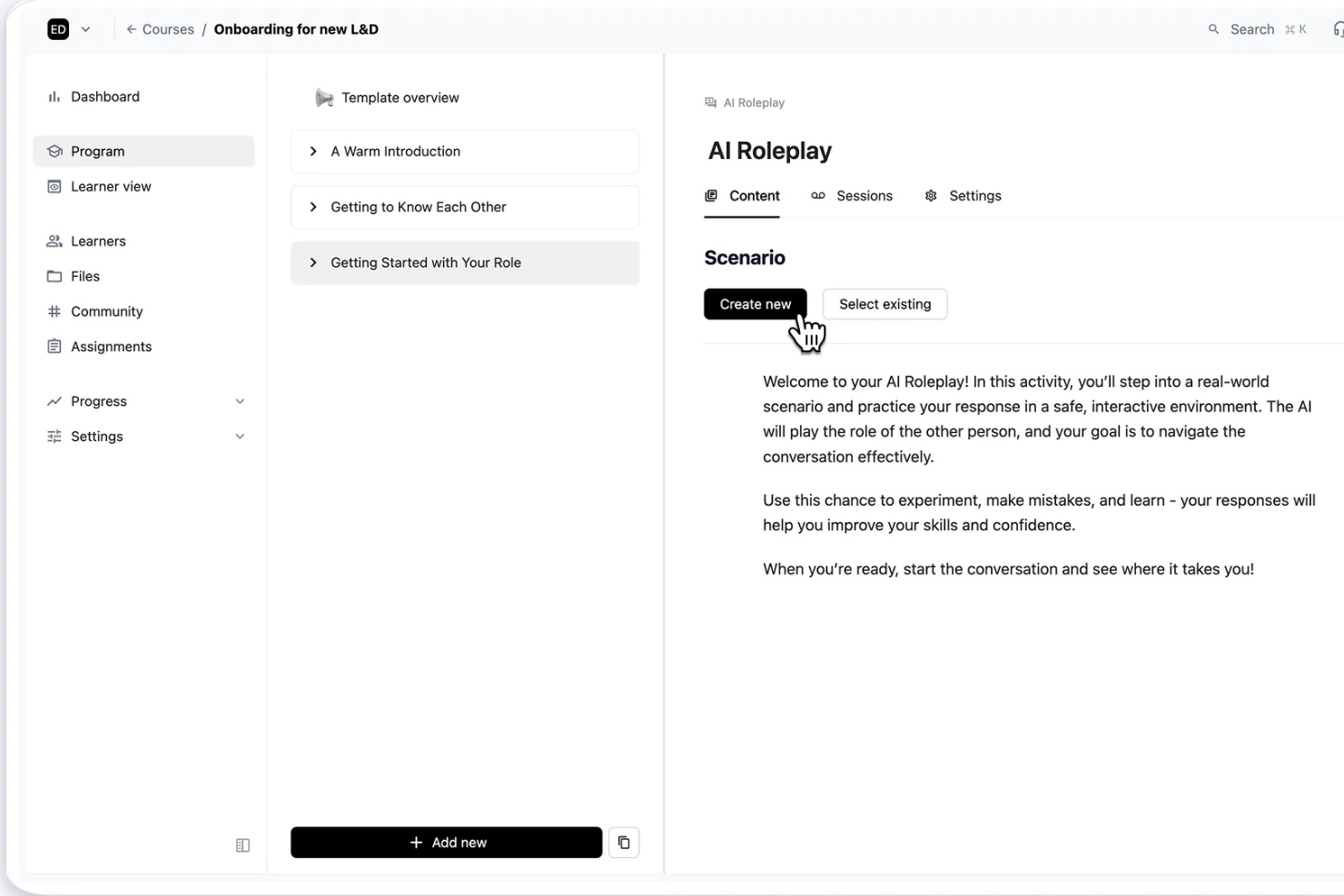This screenshot has height=896, width=1344.
Task: Open the Assignments section
Action: pos(111,346)
